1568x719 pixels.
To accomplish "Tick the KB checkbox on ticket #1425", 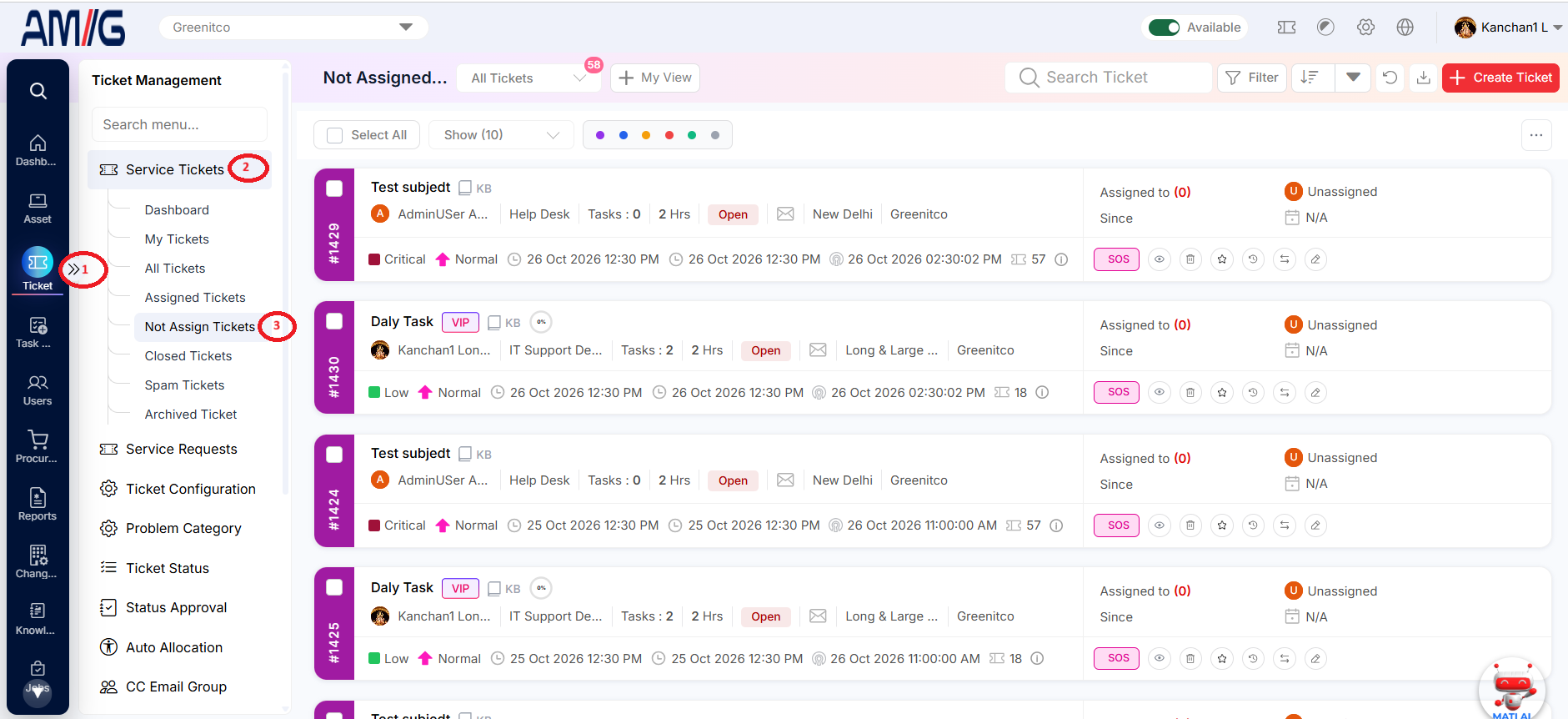I will (x=494, y=589).
